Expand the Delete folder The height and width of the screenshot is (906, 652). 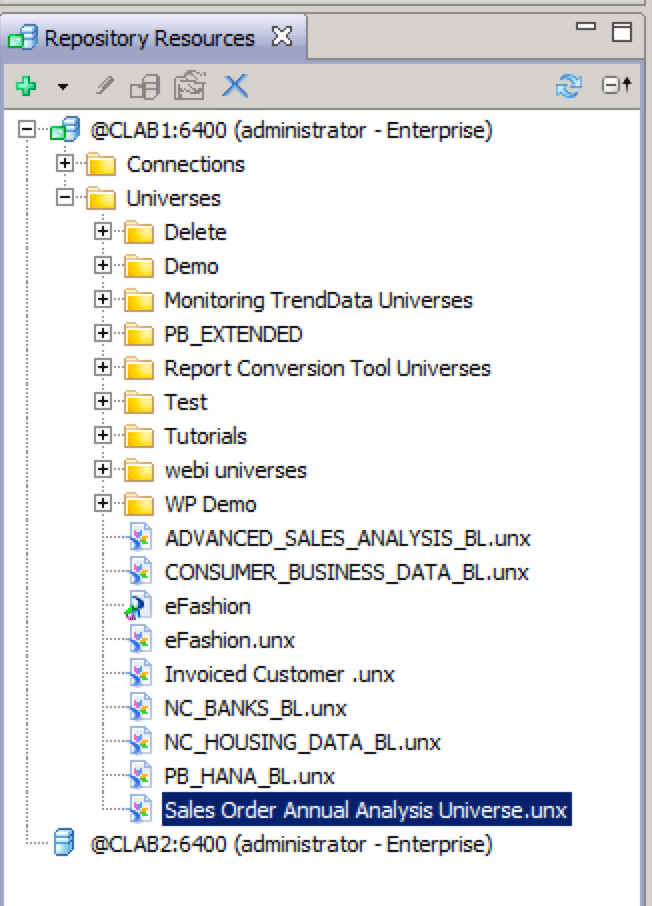pos(103,232)
